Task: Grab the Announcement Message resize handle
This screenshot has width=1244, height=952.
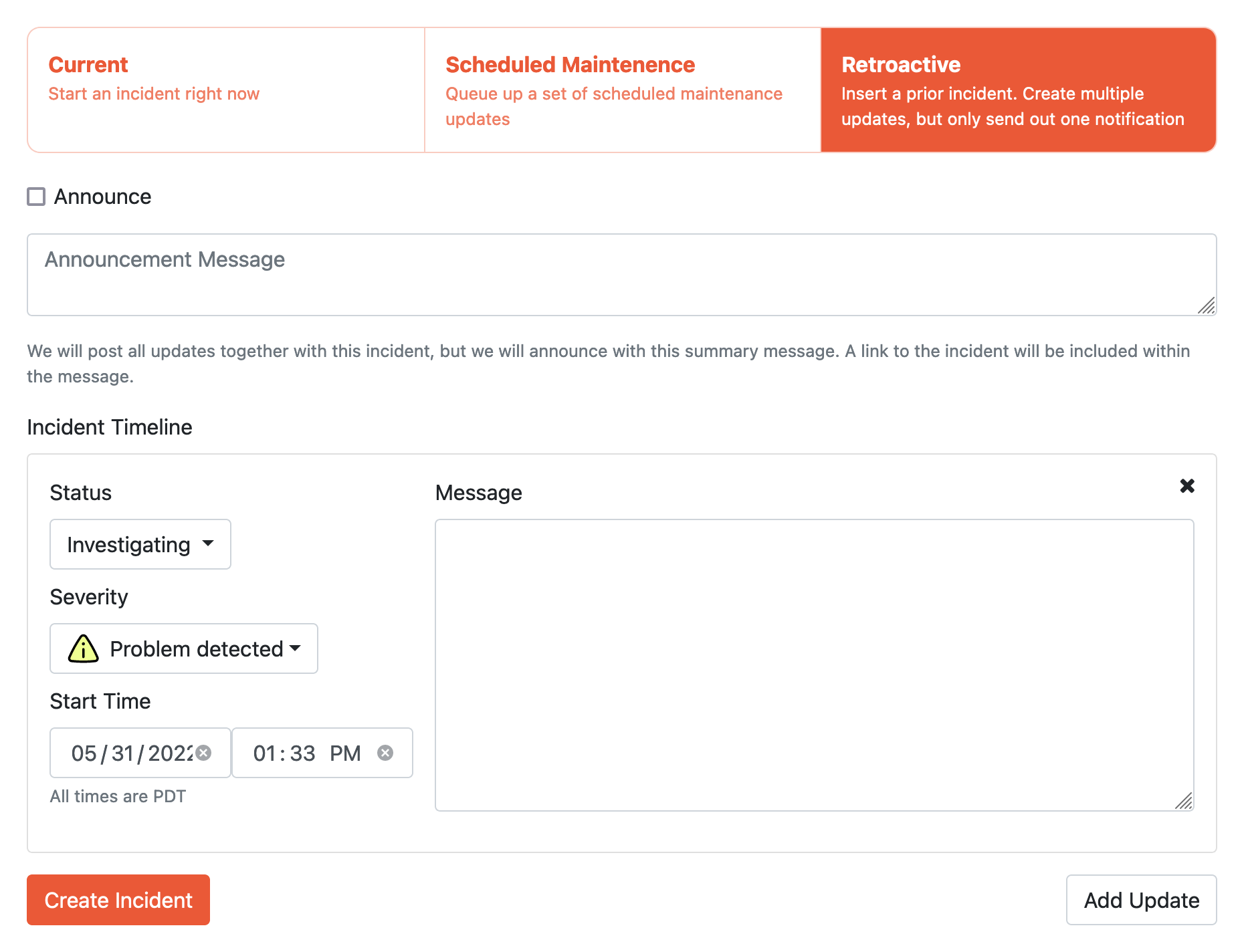Action: click(x=1207, y=306)
